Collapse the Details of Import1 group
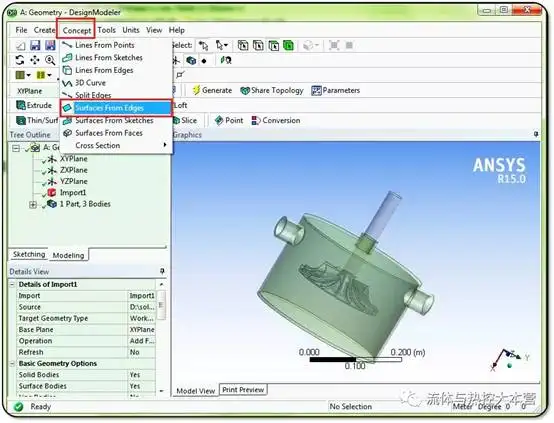This screenshot has width=554, height=423. tap(12, 284)
